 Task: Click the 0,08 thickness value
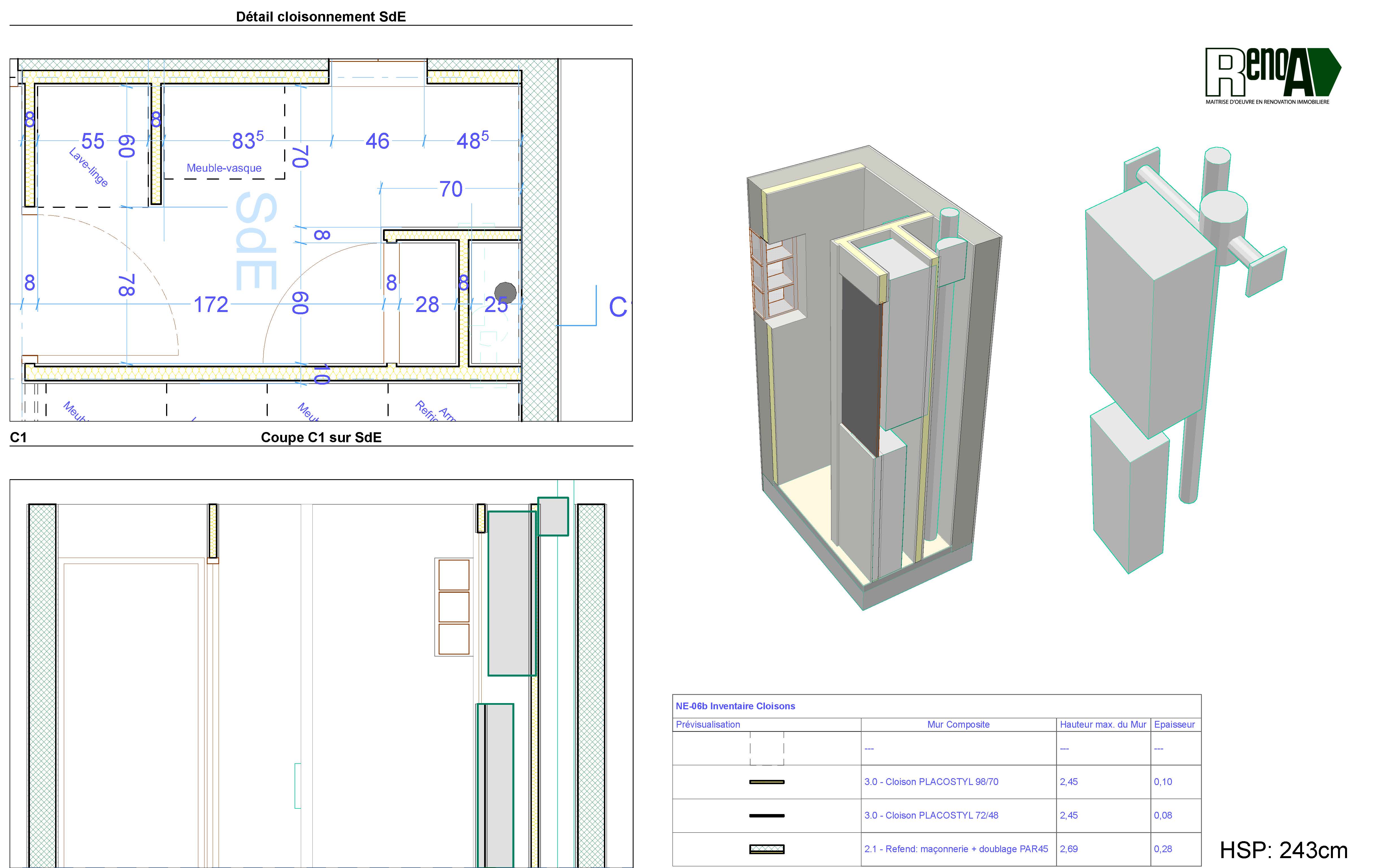[x=1163, y=815]
